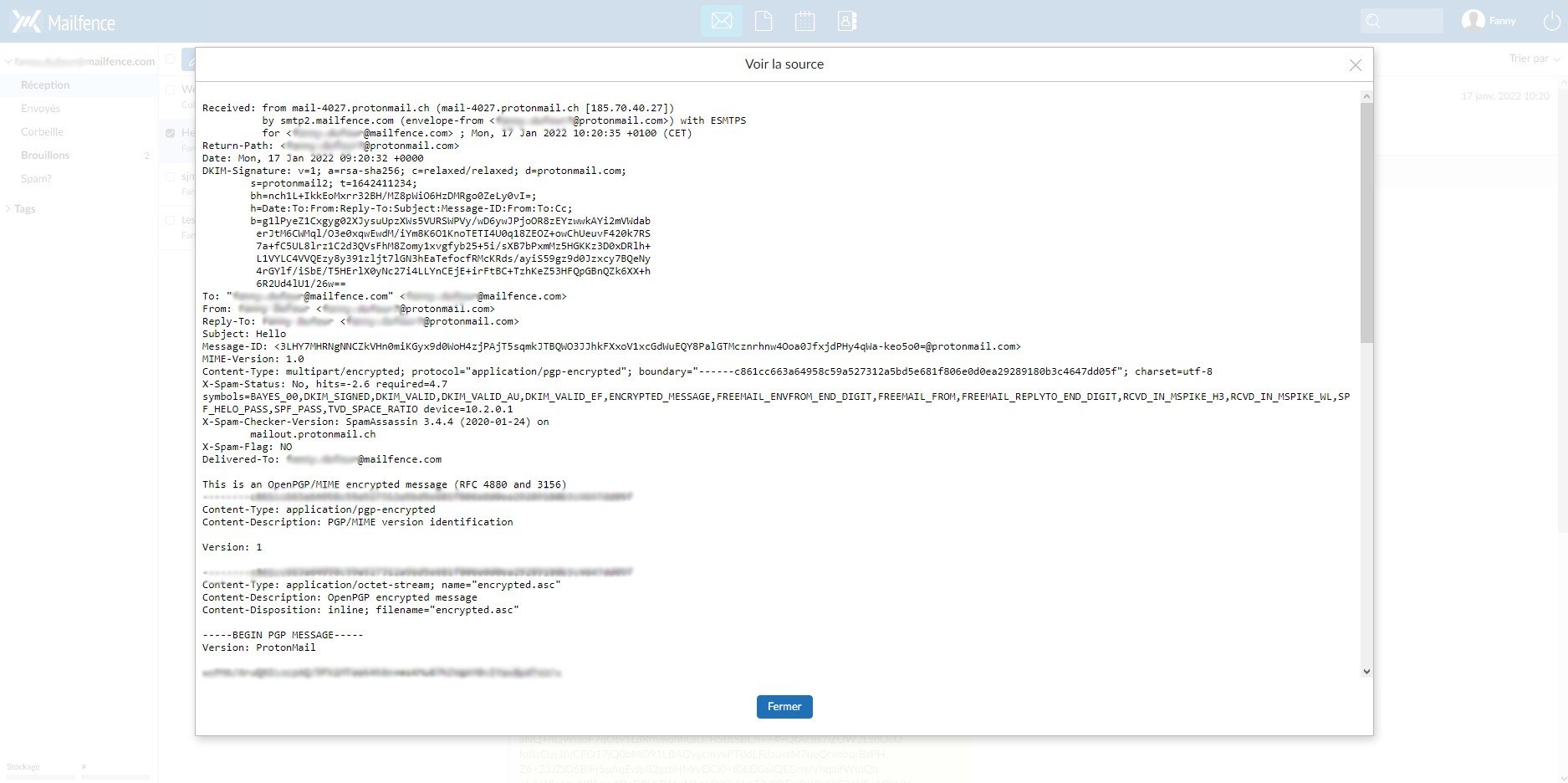Click the -----BEGIN PGP MESSAGE----- line
The width and height of the screenshot is (1568, 783).
pos(283,635)
